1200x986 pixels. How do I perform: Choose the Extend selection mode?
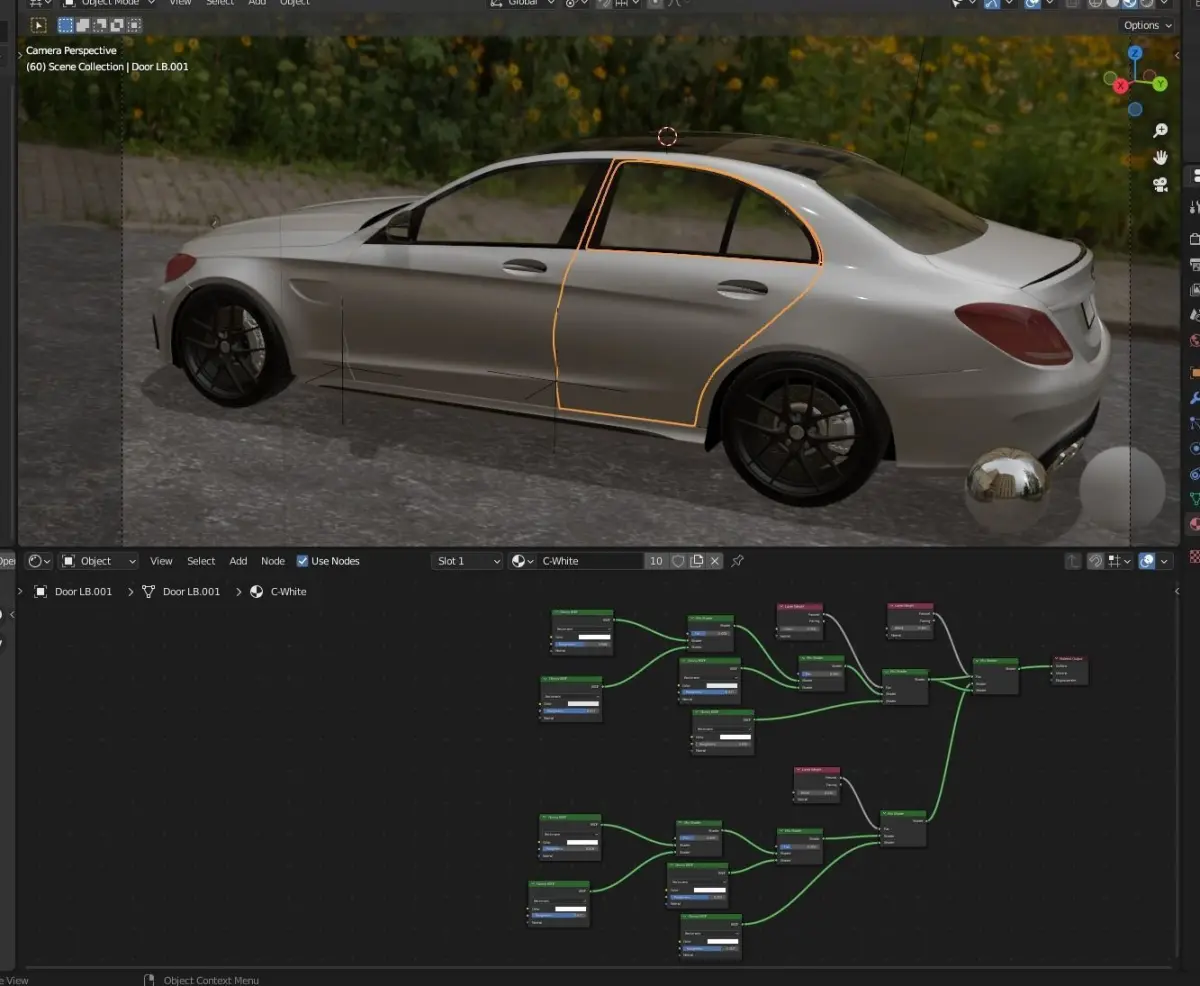[x=83, y=25]
